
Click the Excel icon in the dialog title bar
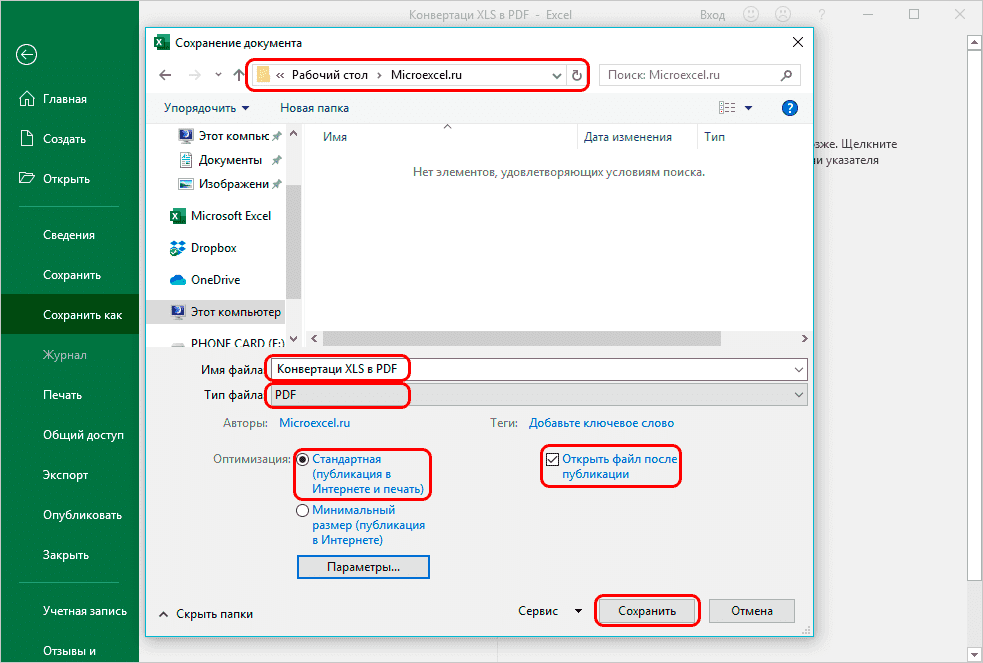[163, 42]
